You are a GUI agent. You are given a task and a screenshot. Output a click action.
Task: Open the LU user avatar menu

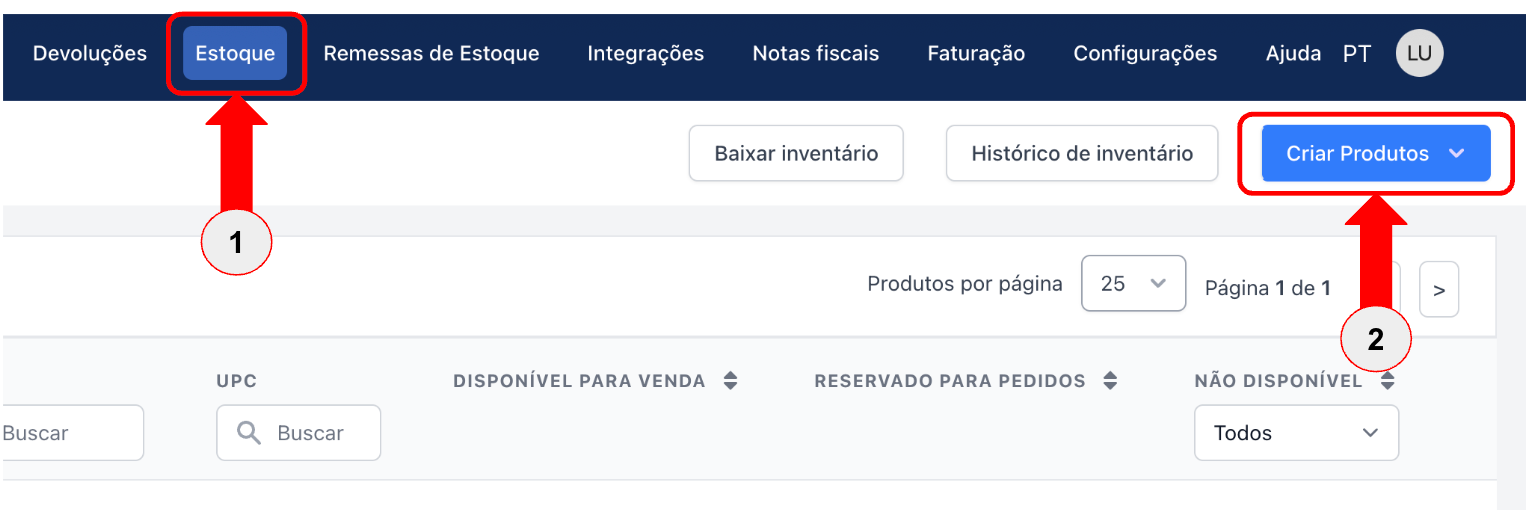click(x=1419, y=54)
